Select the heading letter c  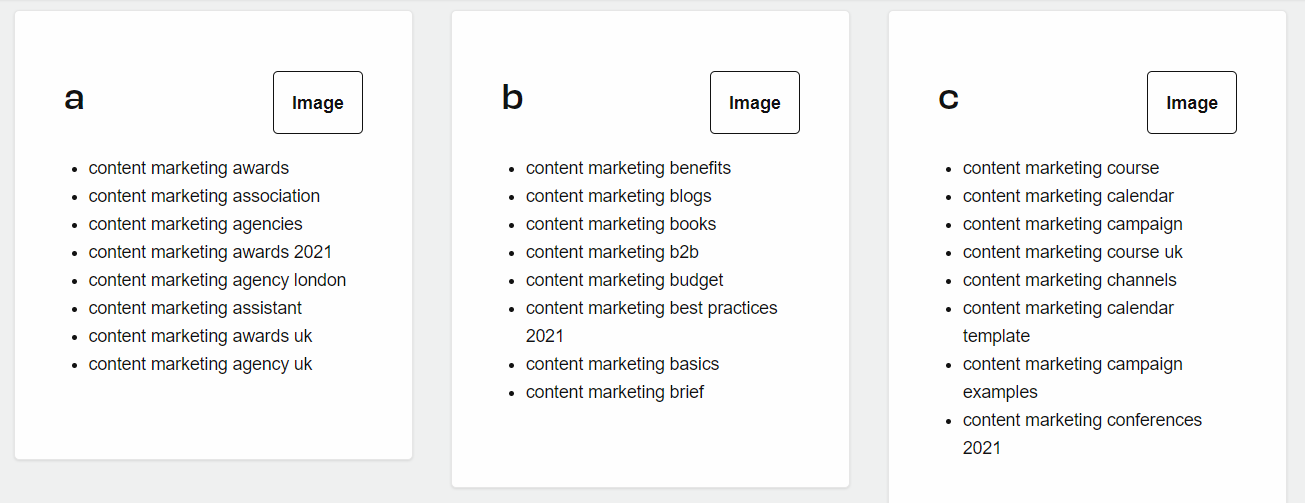pos(949,99)
